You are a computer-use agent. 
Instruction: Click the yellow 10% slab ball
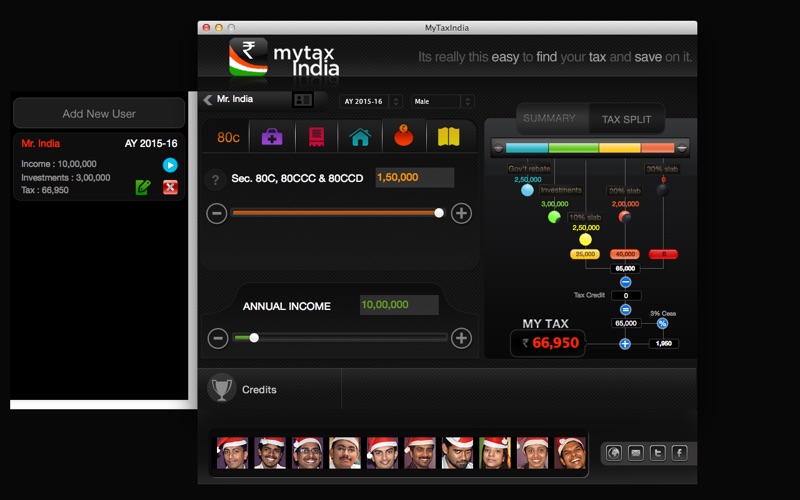click(x=585, y=239)
